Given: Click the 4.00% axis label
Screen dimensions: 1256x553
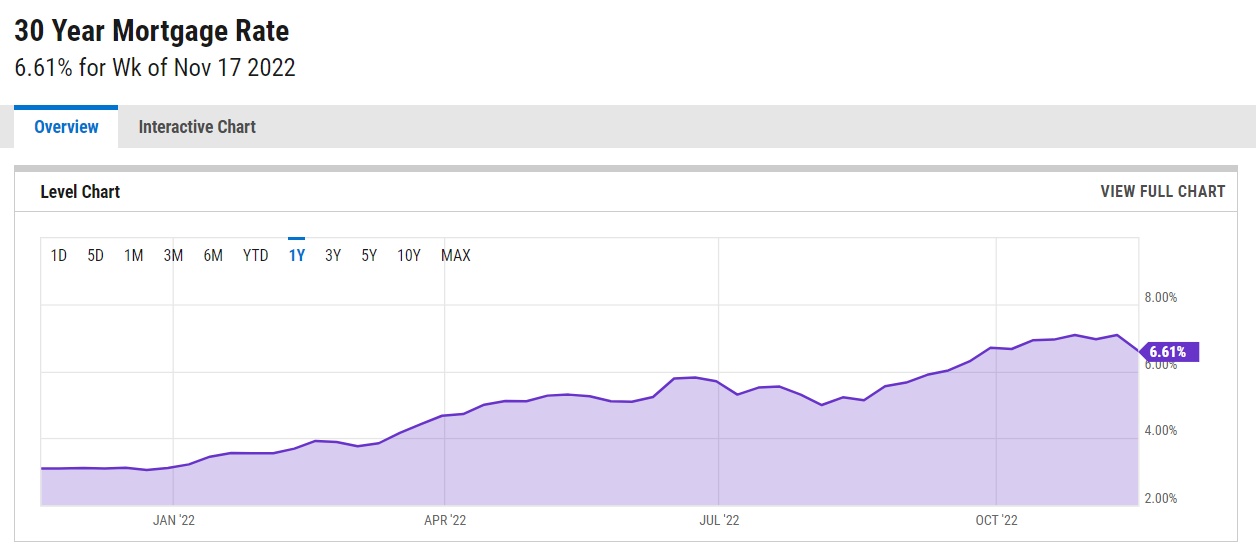Looking at the screenshot, I should [1161, 431].
